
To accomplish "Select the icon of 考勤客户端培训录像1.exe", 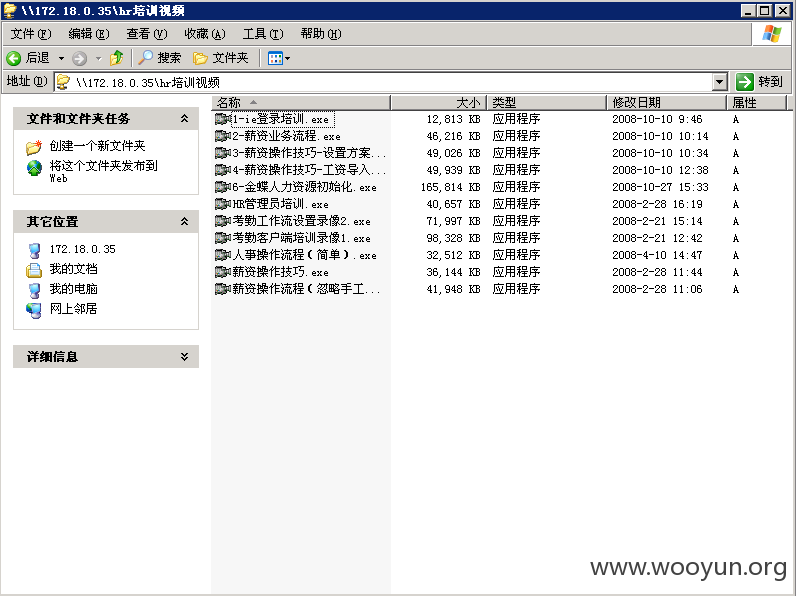I will [222, 238].
